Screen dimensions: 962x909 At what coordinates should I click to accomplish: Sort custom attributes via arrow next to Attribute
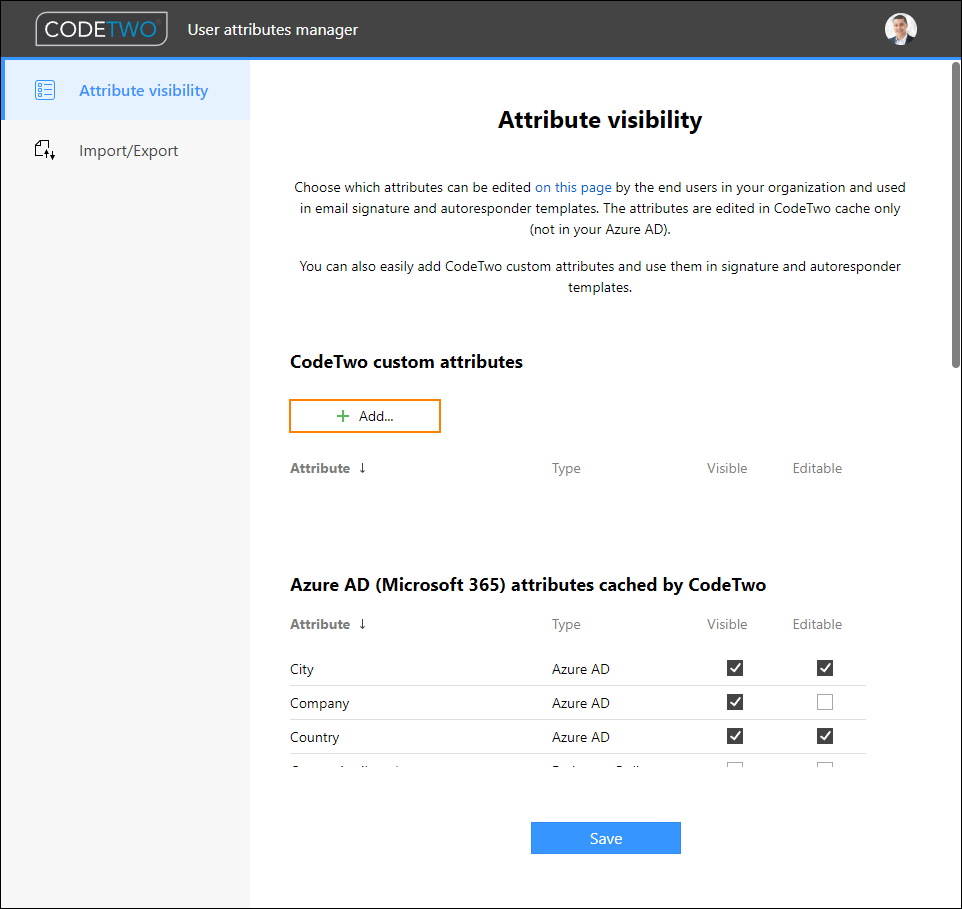coord(363,468)
